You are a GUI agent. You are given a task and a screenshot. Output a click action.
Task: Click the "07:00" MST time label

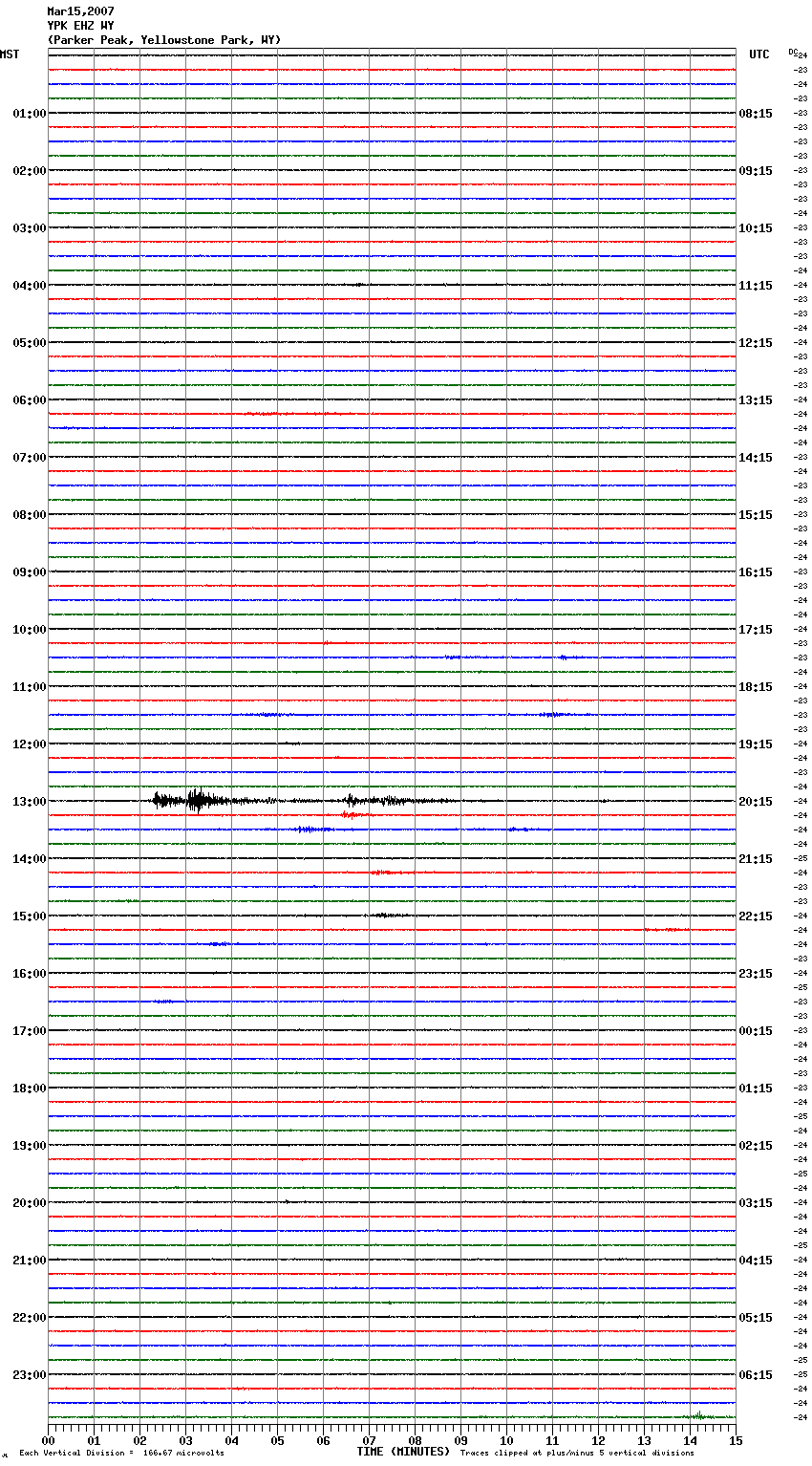[x=30, y=458]
